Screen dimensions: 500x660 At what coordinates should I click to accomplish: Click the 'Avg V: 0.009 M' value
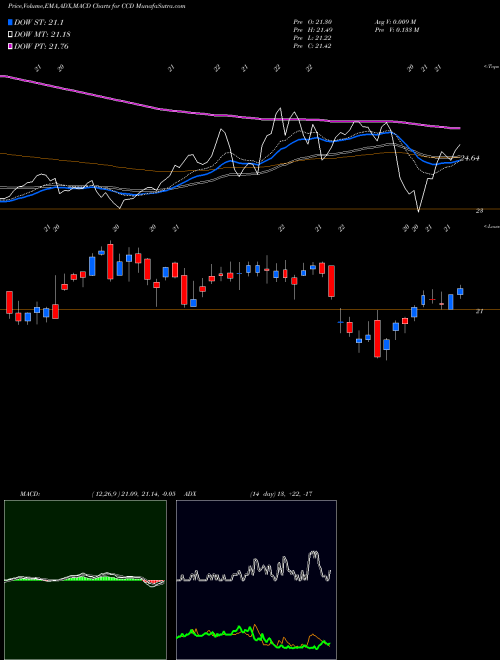(395, 22)
